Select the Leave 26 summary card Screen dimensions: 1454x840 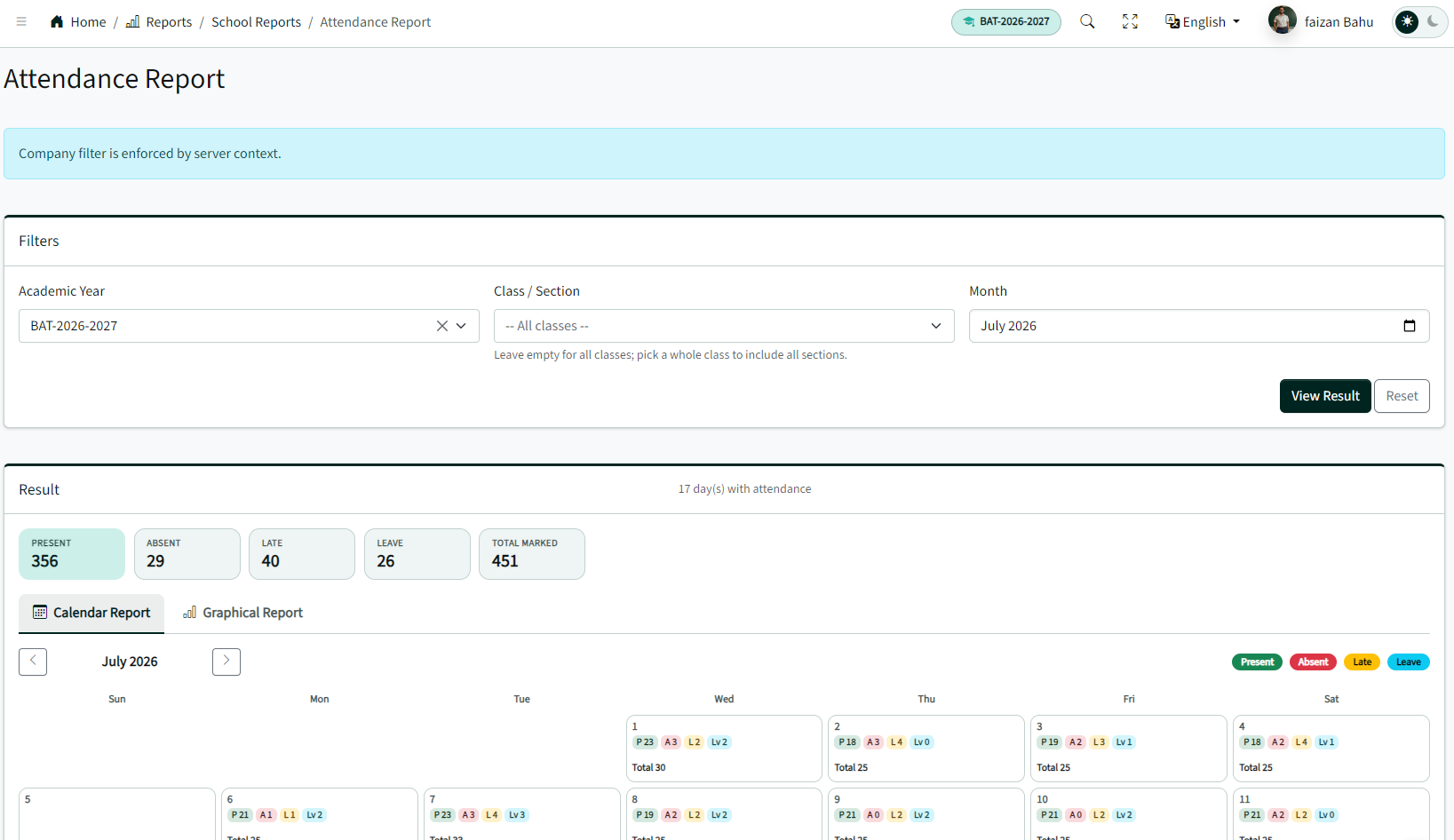[x=417, y=554]
